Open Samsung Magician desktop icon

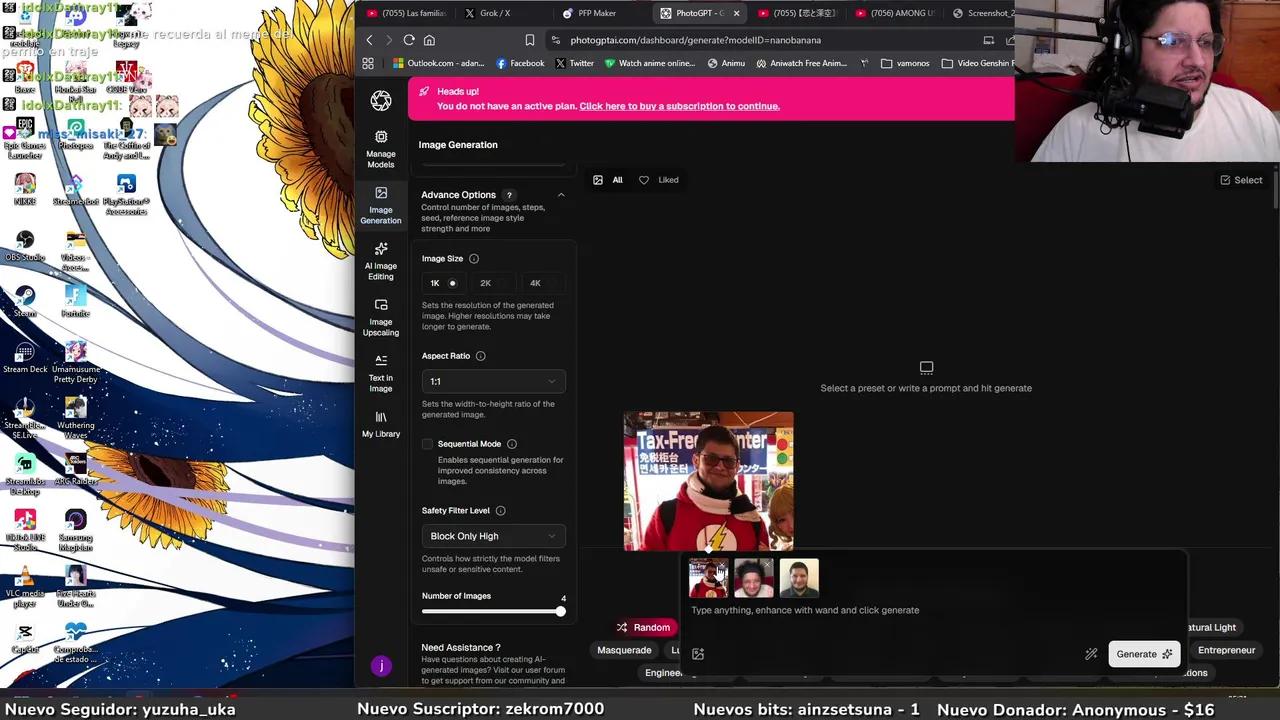pos(76,530)
